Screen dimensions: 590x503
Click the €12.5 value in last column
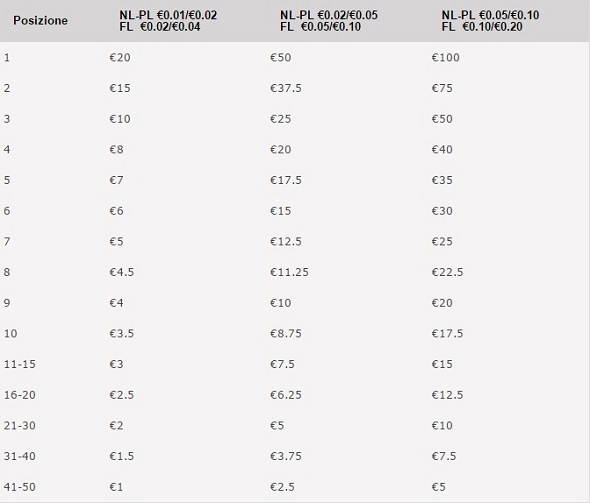click(447, 395)
